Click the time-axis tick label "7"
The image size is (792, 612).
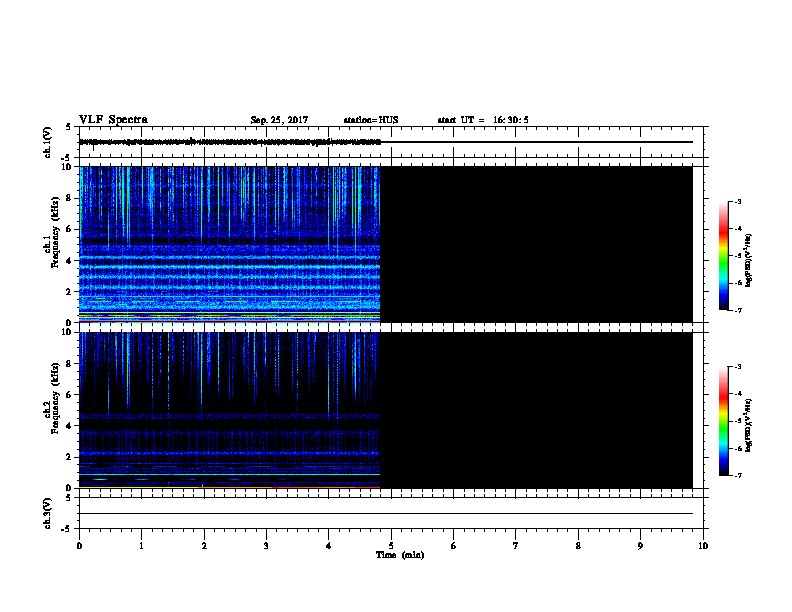[x=516, y=546]
